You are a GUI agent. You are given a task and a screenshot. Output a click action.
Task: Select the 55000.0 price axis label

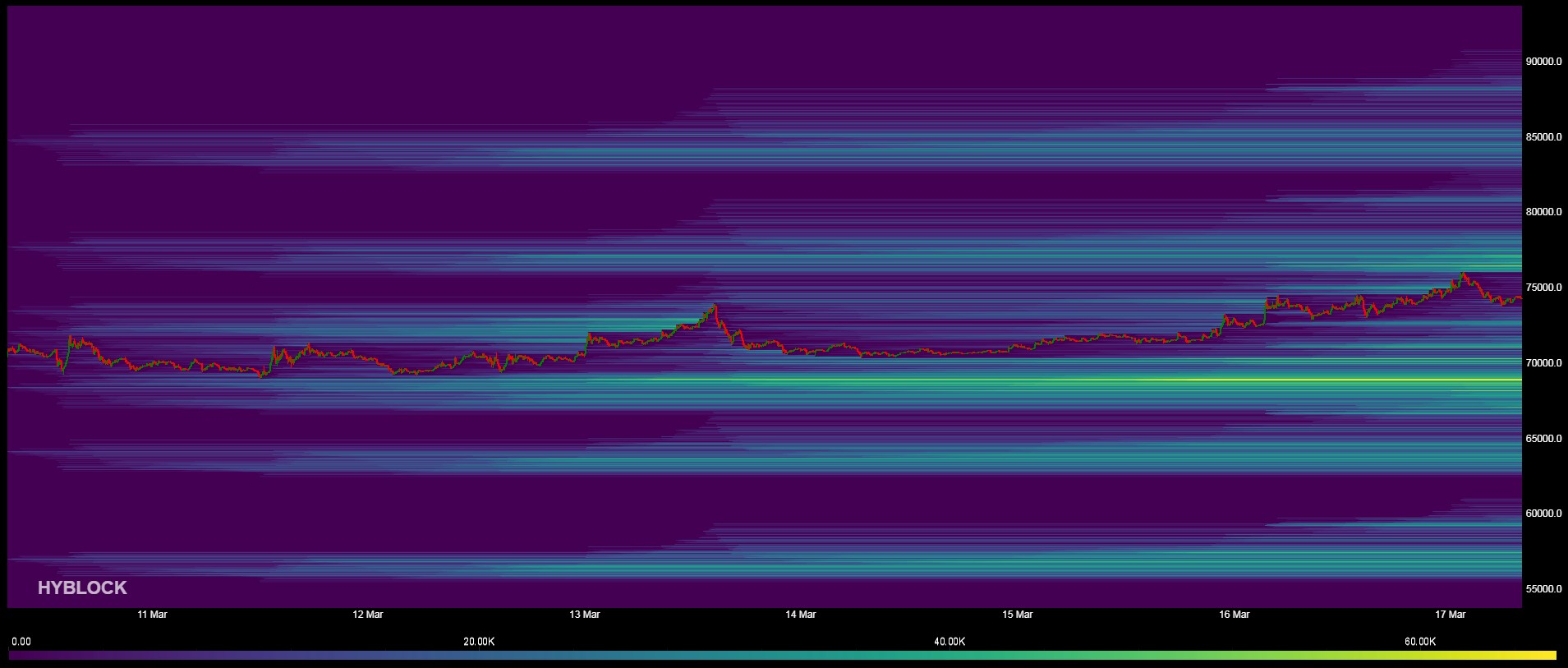(x=1543, y=589)
